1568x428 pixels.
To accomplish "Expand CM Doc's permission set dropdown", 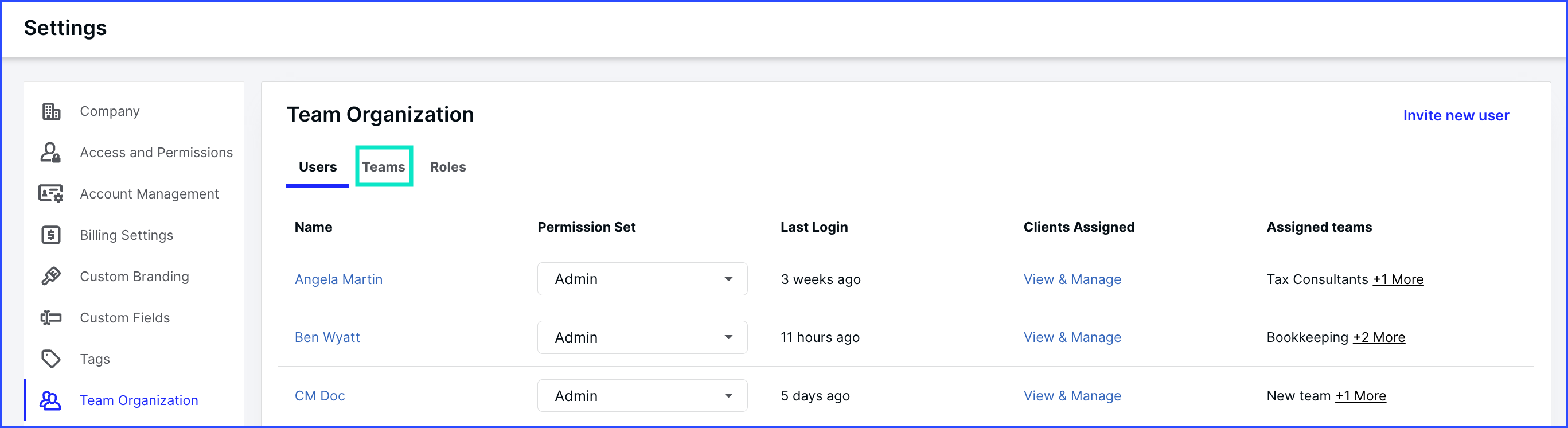I will (642, 396).
